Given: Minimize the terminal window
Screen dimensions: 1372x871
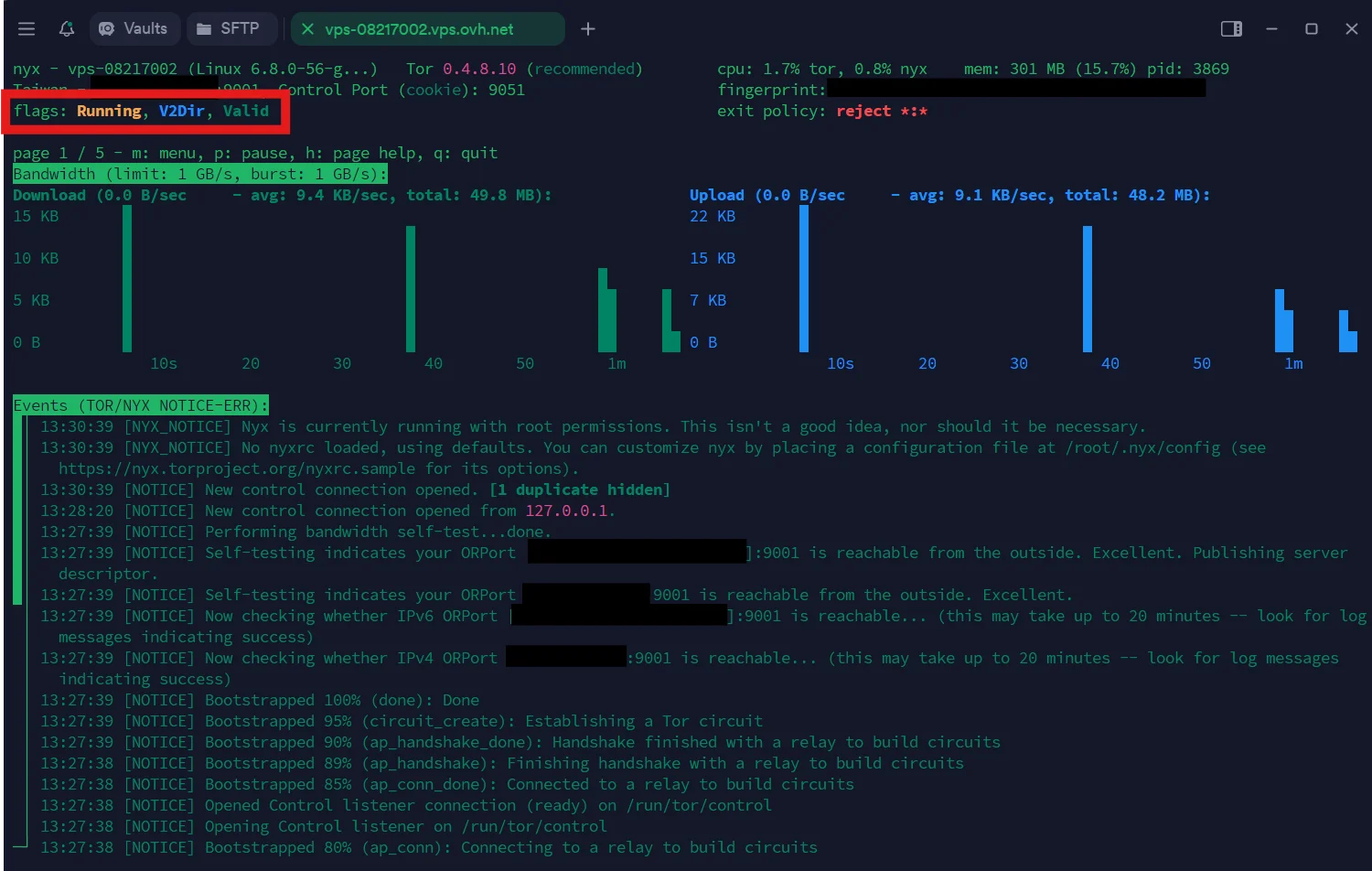Looking at the screenshot, I should pyautogui.click(x=1271, y=29).
